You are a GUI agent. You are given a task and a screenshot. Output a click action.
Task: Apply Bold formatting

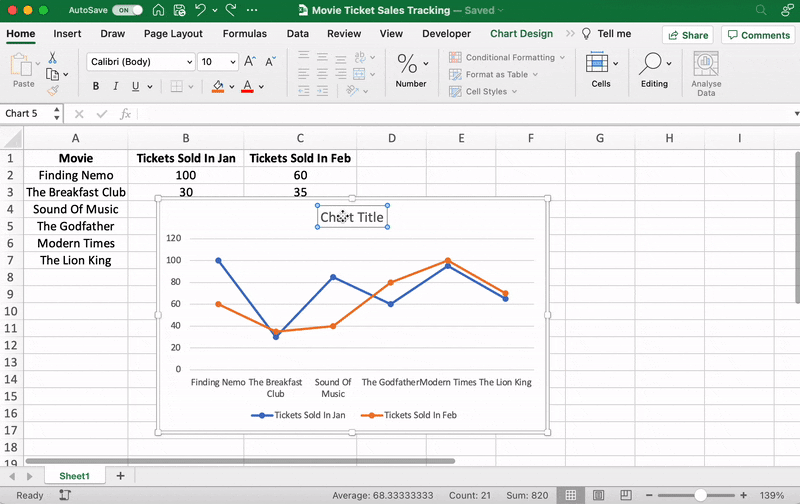95,87
